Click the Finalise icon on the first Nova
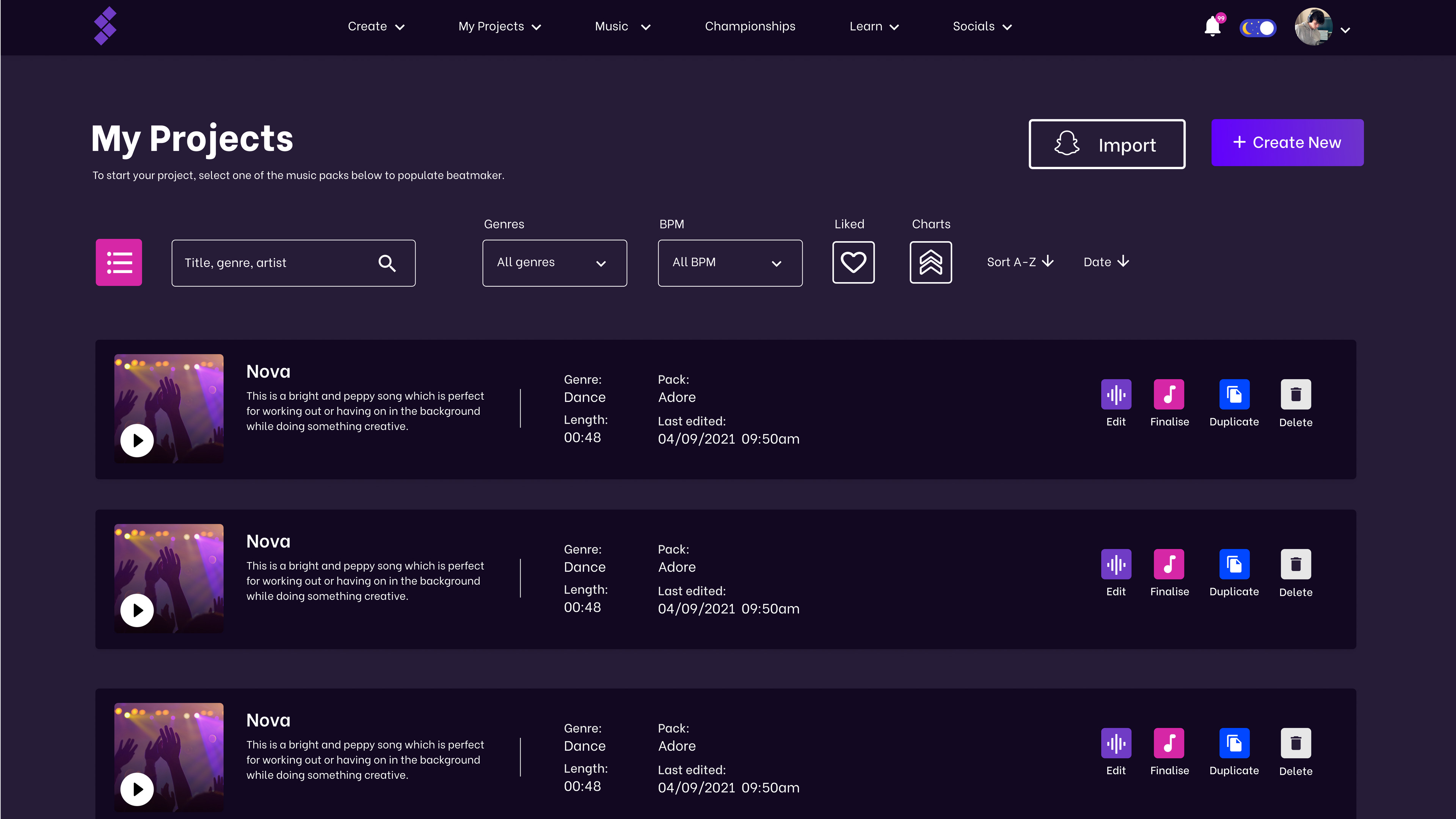Image resolution: width=1456 pixels, height=819 pixels. point(1169,394)
